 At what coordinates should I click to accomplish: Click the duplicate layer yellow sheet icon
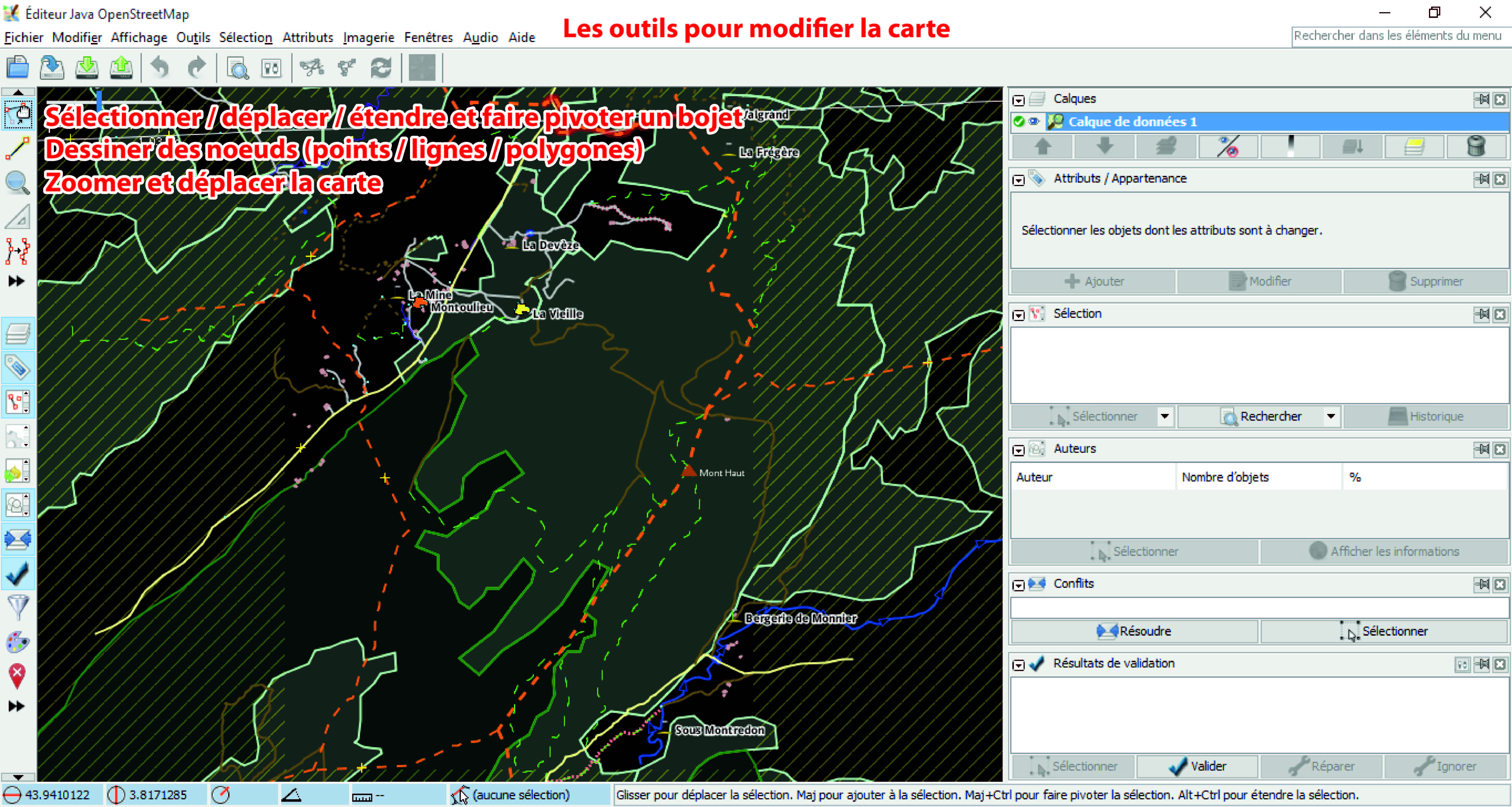pos(1414,146)
